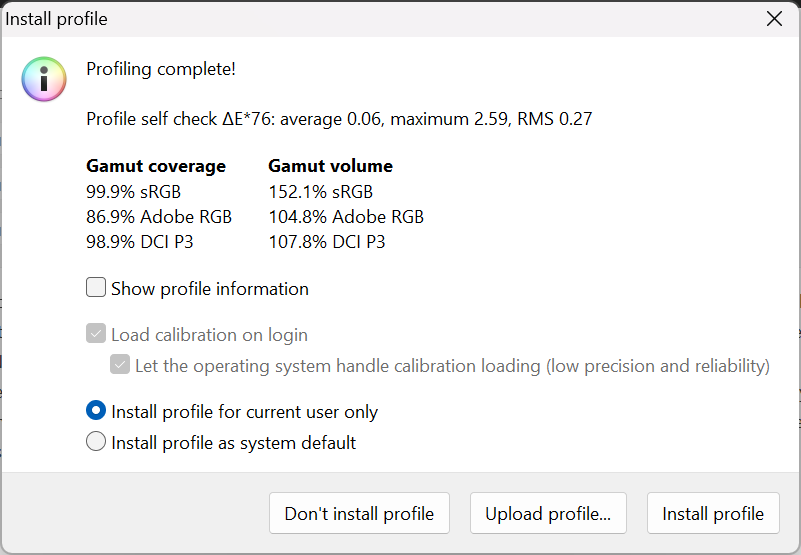Viewport: 801px width, 555px height.
Task: Click the 86.9% Adobe RGB coverage value
Action: point(159,216)
